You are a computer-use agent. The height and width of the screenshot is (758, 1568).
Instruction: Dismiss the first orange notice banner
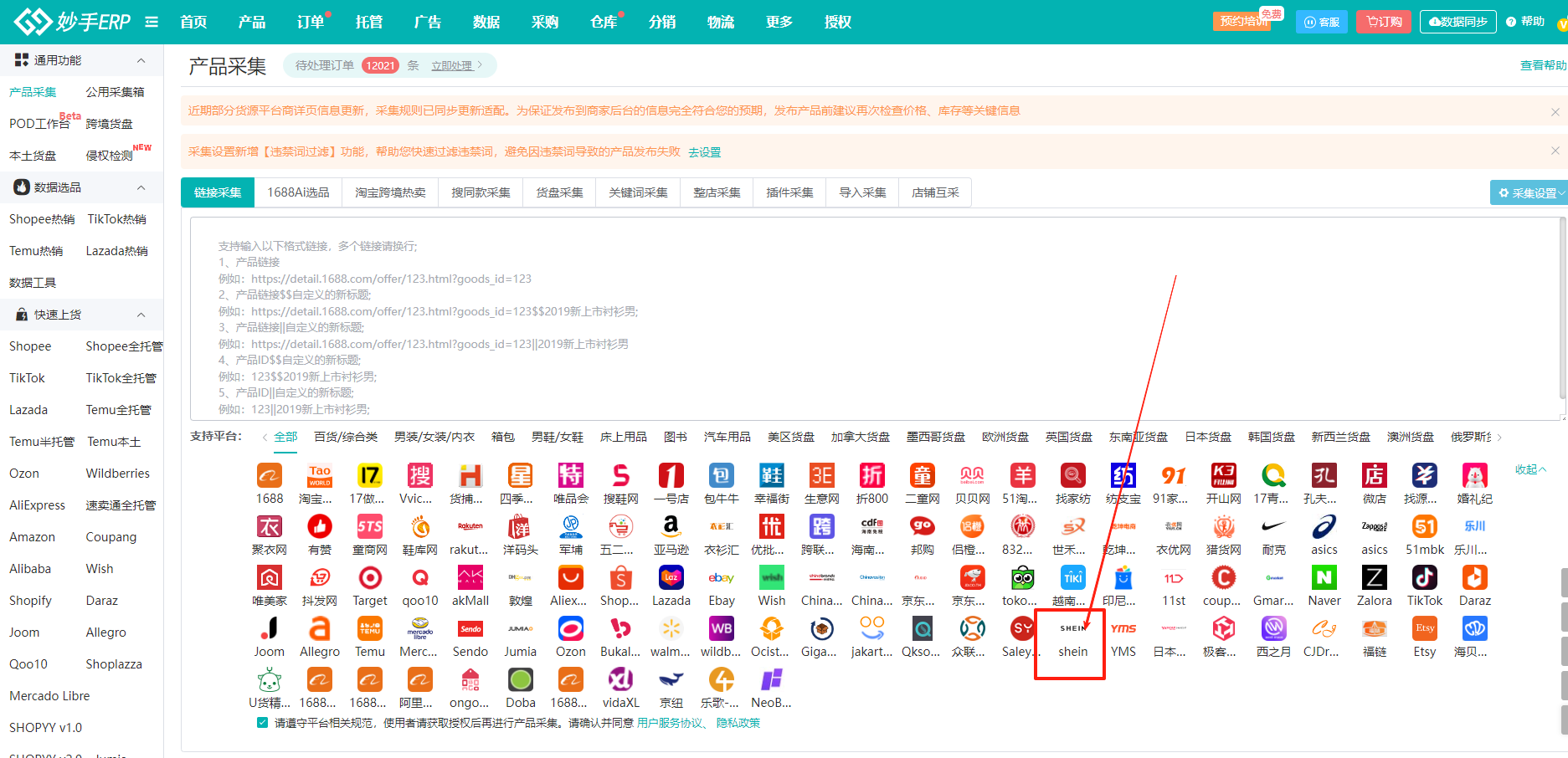tap(1555, 111)
